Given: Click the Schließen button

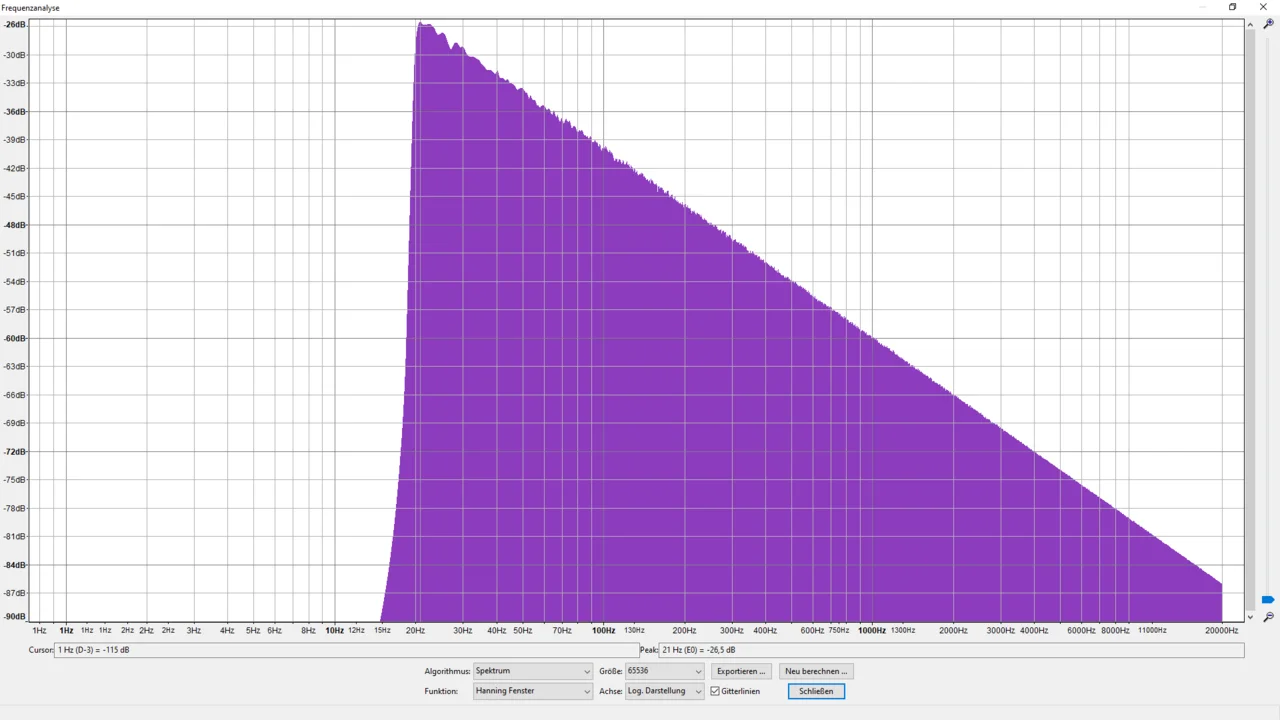Looking at the screenshot, I should tap(816, 691).
